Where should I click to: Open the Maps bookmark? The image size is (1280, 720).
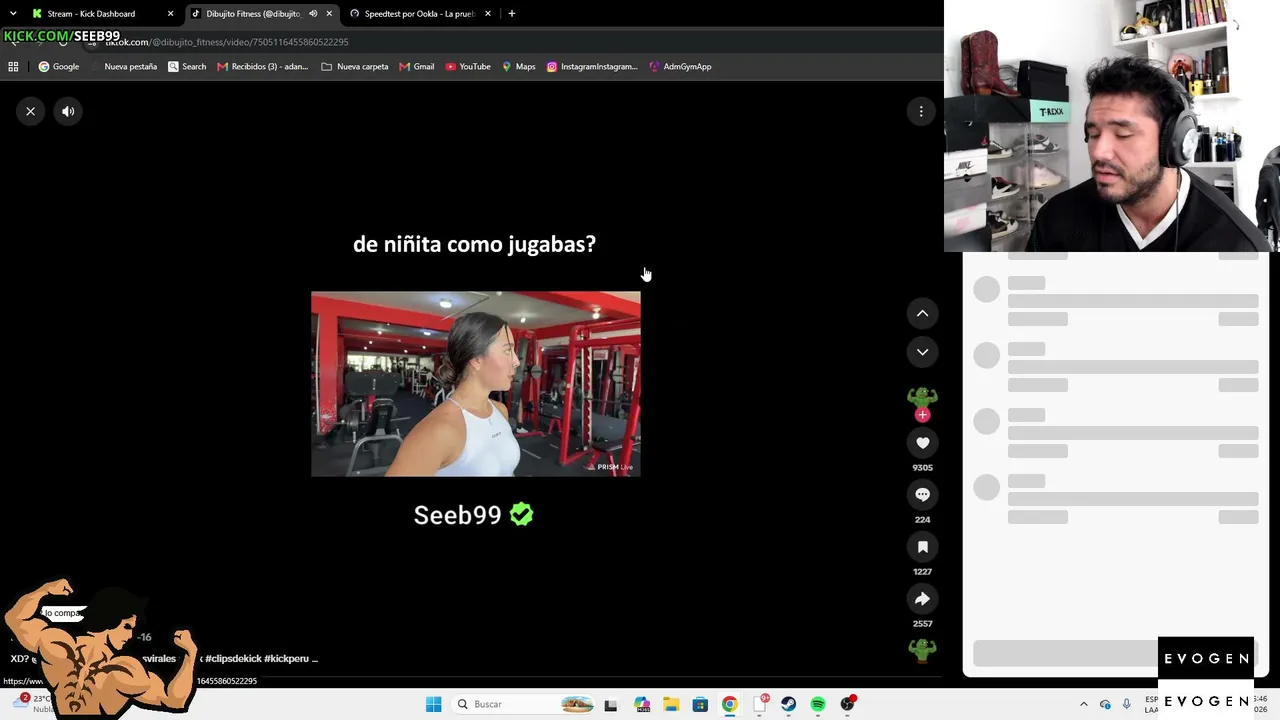519,67
